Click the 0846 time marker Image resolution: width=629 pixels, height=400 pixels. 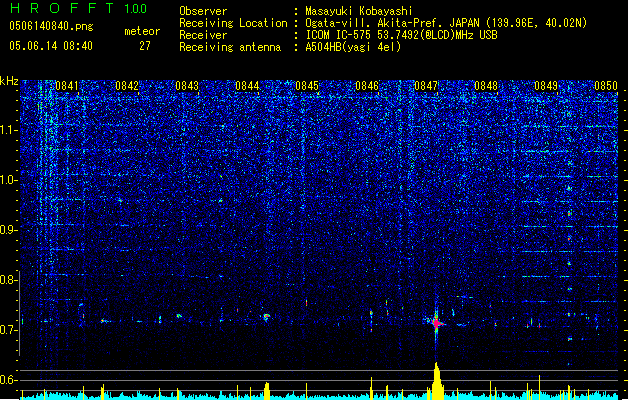tap(367, 86)
